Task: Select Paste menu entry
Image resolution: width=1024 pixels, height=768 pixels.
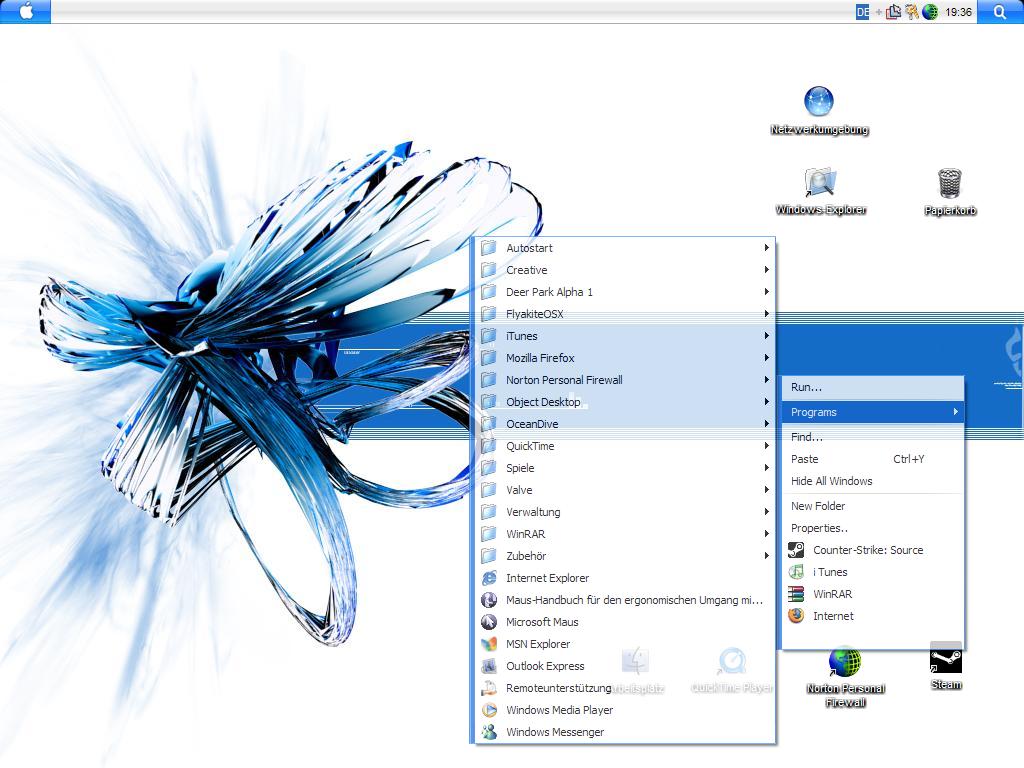Action: point(872,459)
